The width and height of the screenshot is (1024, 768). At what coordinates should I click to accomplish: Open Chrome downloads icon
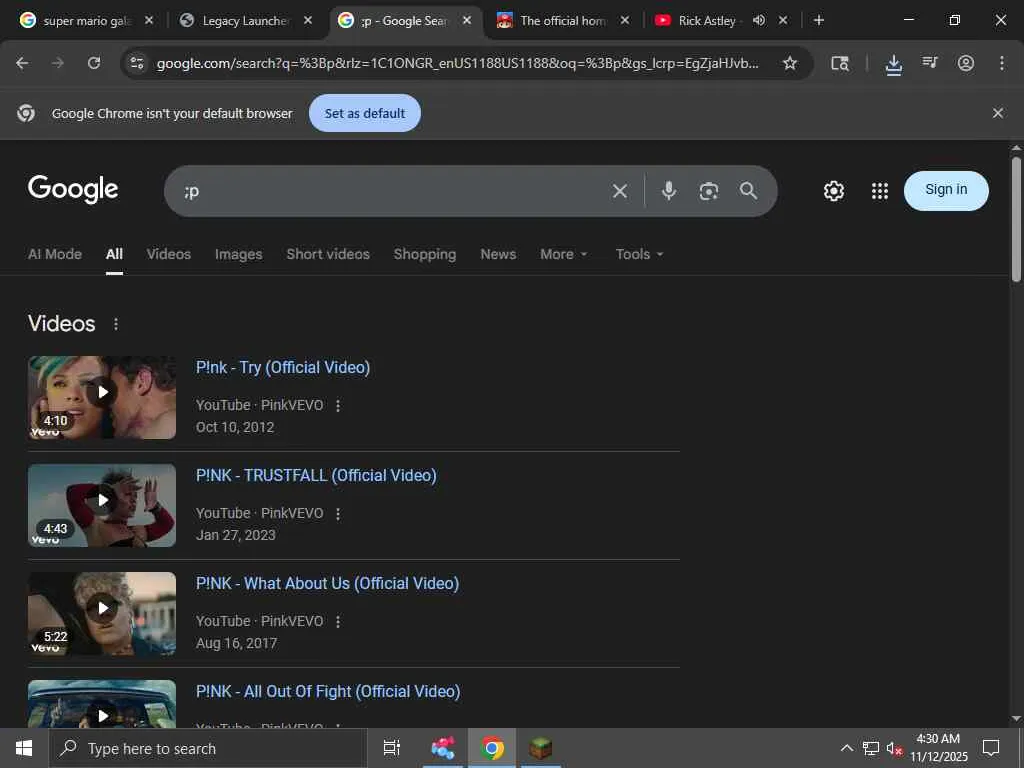[893, 64]
